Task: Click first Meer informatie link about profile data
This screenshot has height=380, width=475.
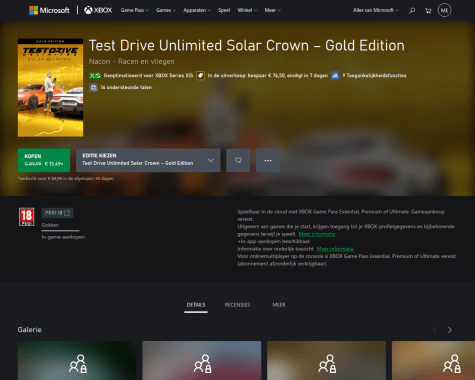Action: coord(317,234)
